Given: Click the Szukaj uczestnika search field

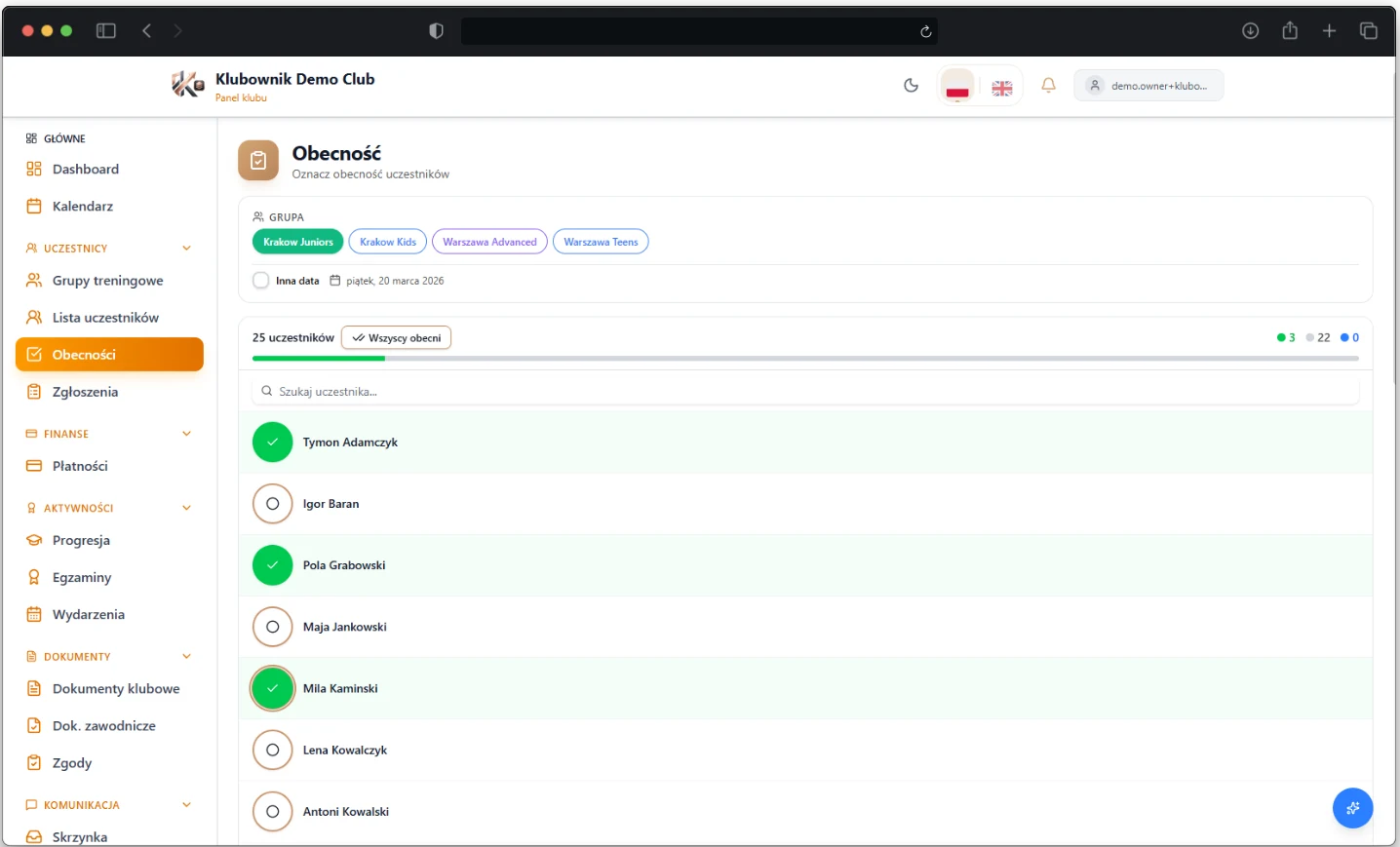Looking at the screenshot, I should click(x=805, y=392).
